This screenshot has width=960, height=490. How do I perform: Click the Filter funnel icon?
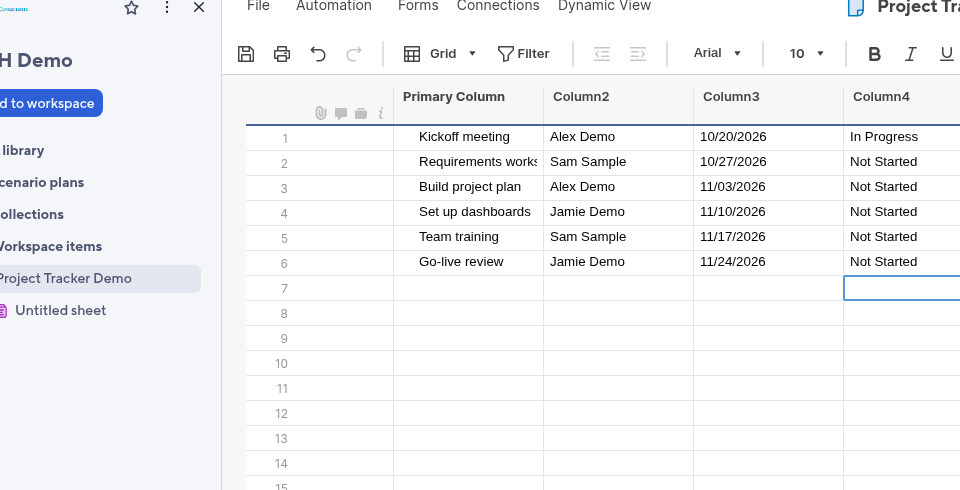click(x=505, y=54)
